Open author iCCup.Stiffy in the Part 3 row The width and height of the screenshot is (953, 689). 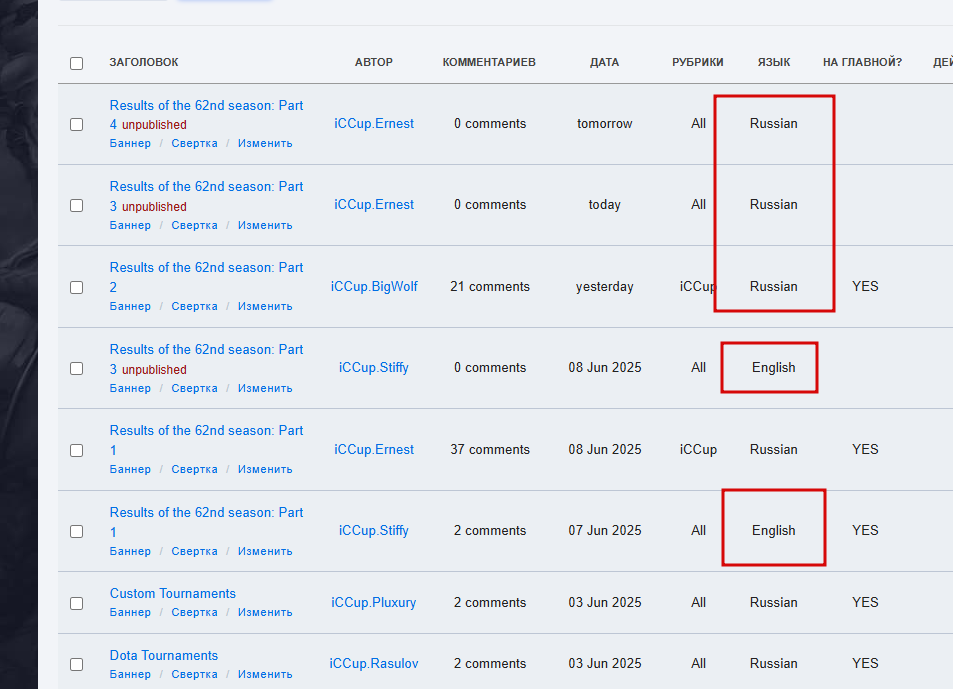pos(374,368)
